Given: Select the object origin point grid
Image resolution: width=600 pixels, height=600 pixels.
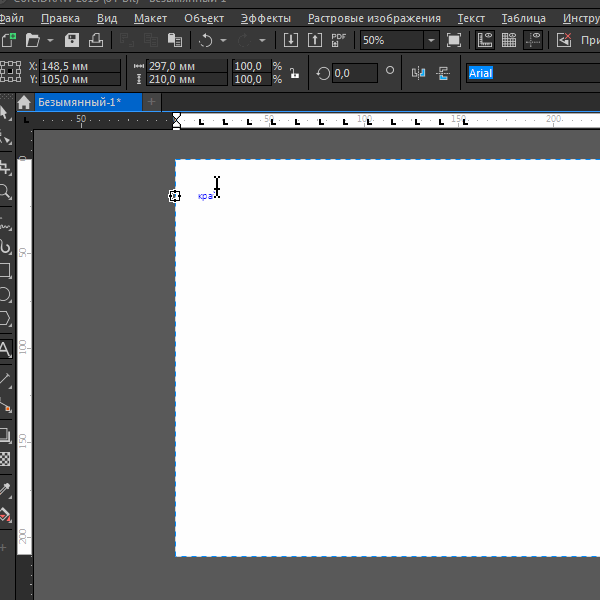Looking at the screenshot, I should pos(11,72).
